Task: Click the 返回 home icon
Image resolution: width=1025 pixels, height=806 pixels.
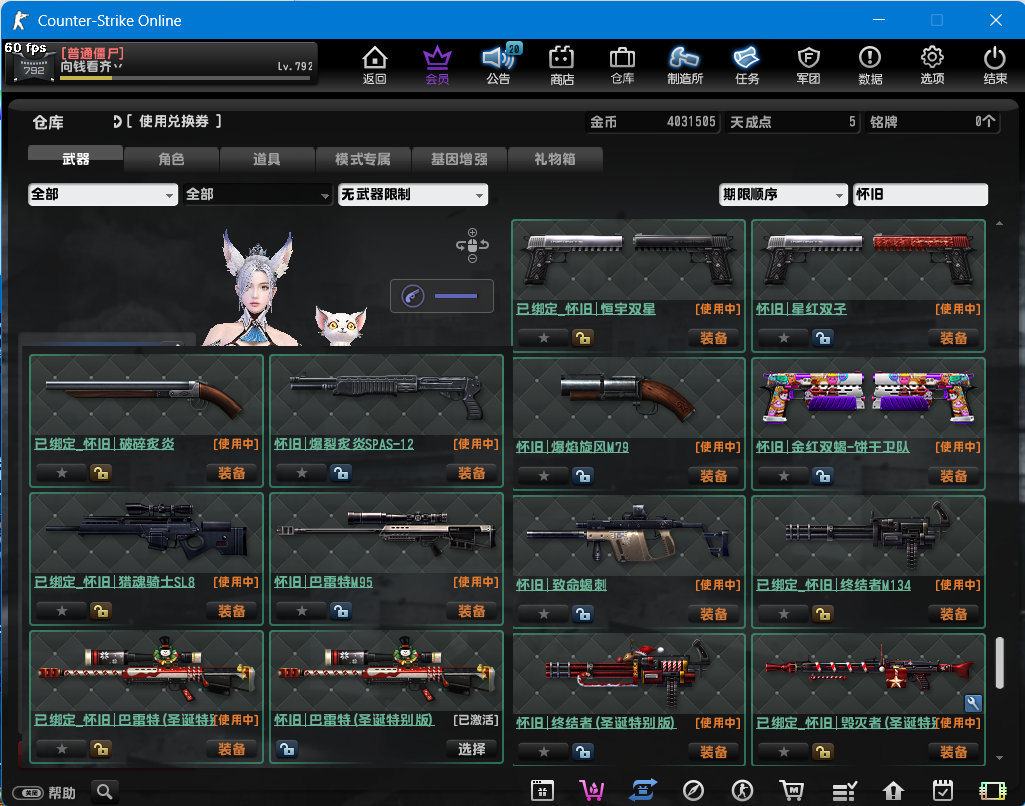Action: coord(375,65)
